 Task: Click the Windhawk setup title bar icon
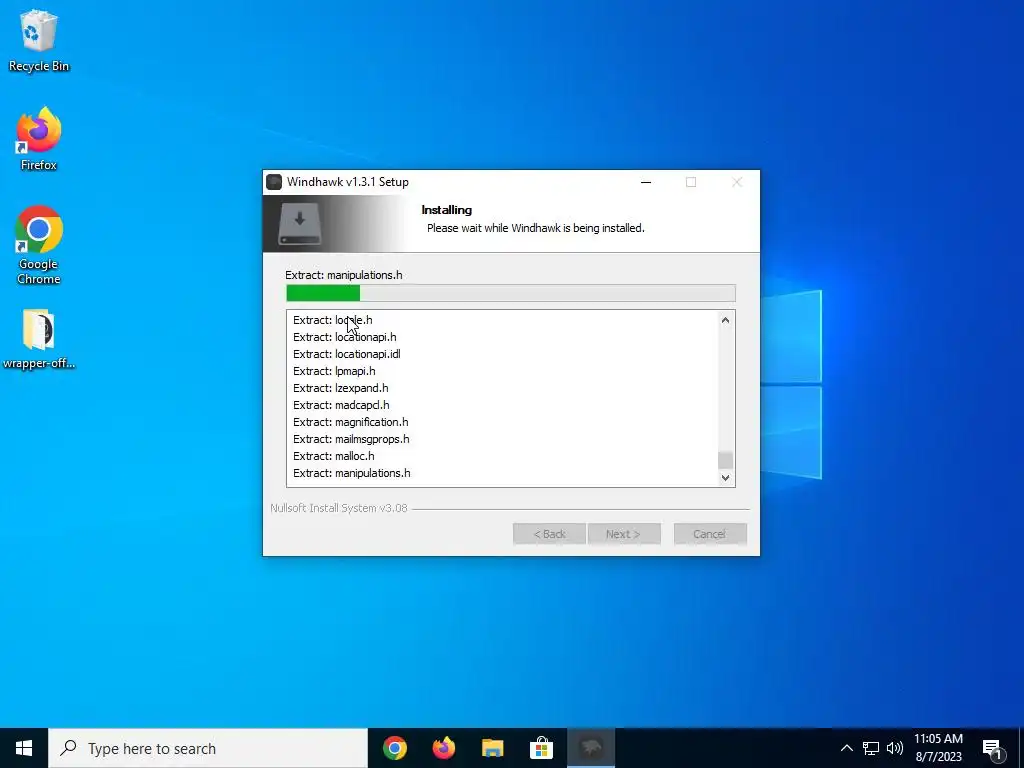click(x=274, y=182)
